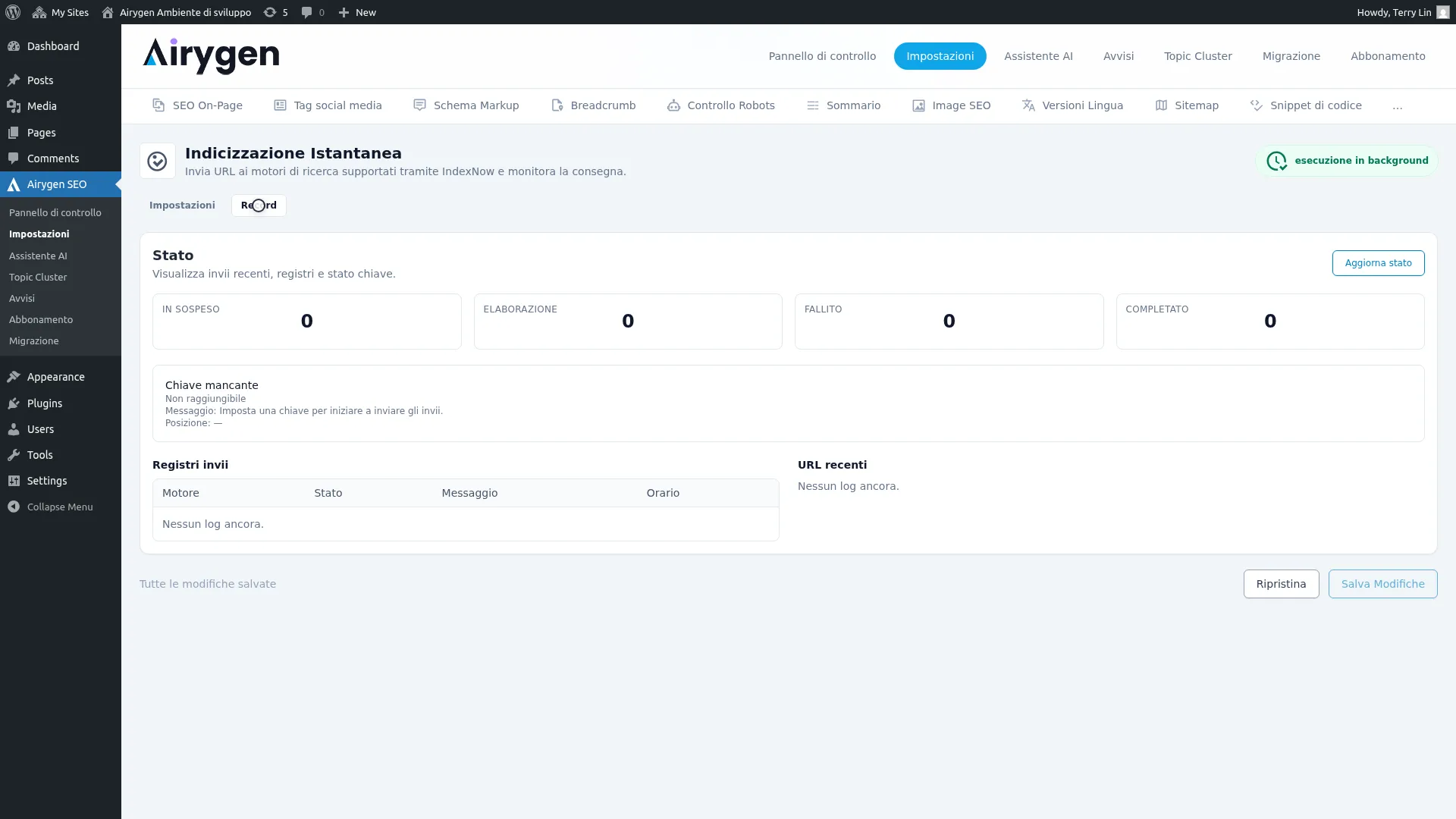This screenshot has height=819, width=1456.
Task: Open Abbonamento in sidebar submenu
Action: (41, 320)
